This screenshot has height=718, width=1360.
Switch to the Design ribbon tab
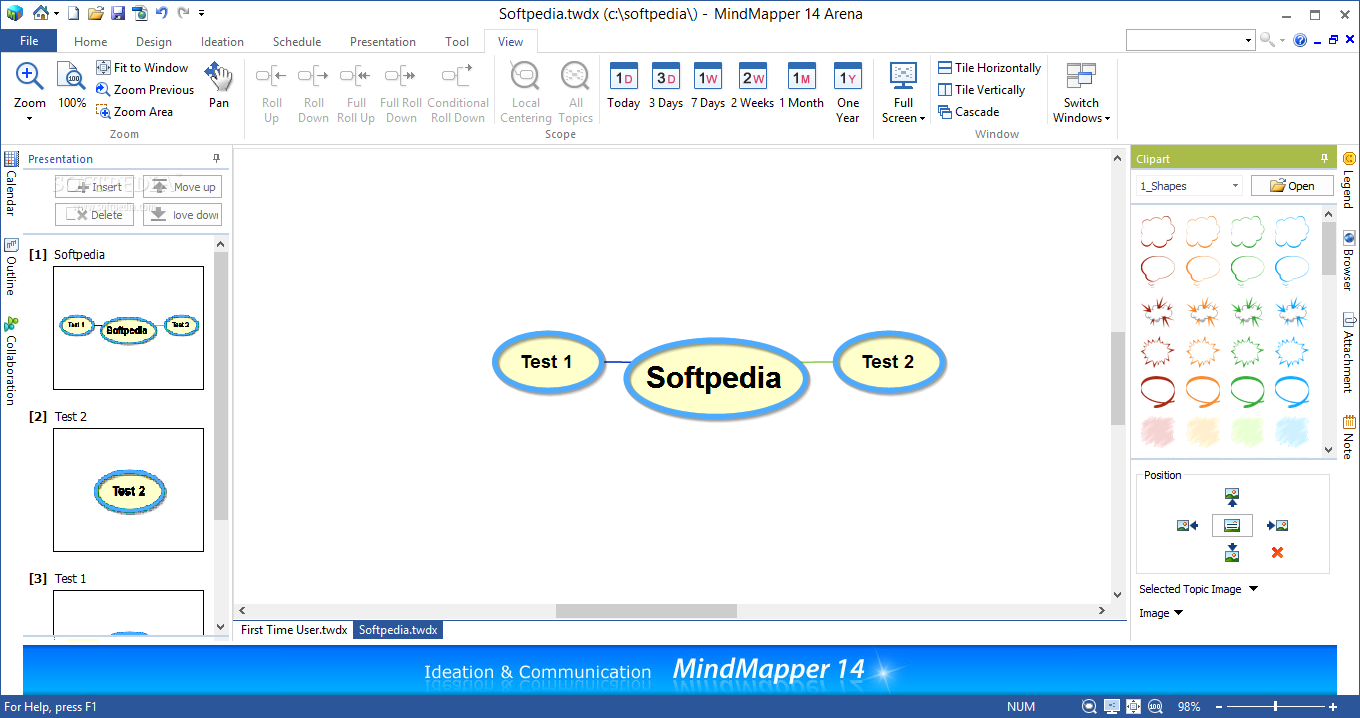tap(154, 42)
